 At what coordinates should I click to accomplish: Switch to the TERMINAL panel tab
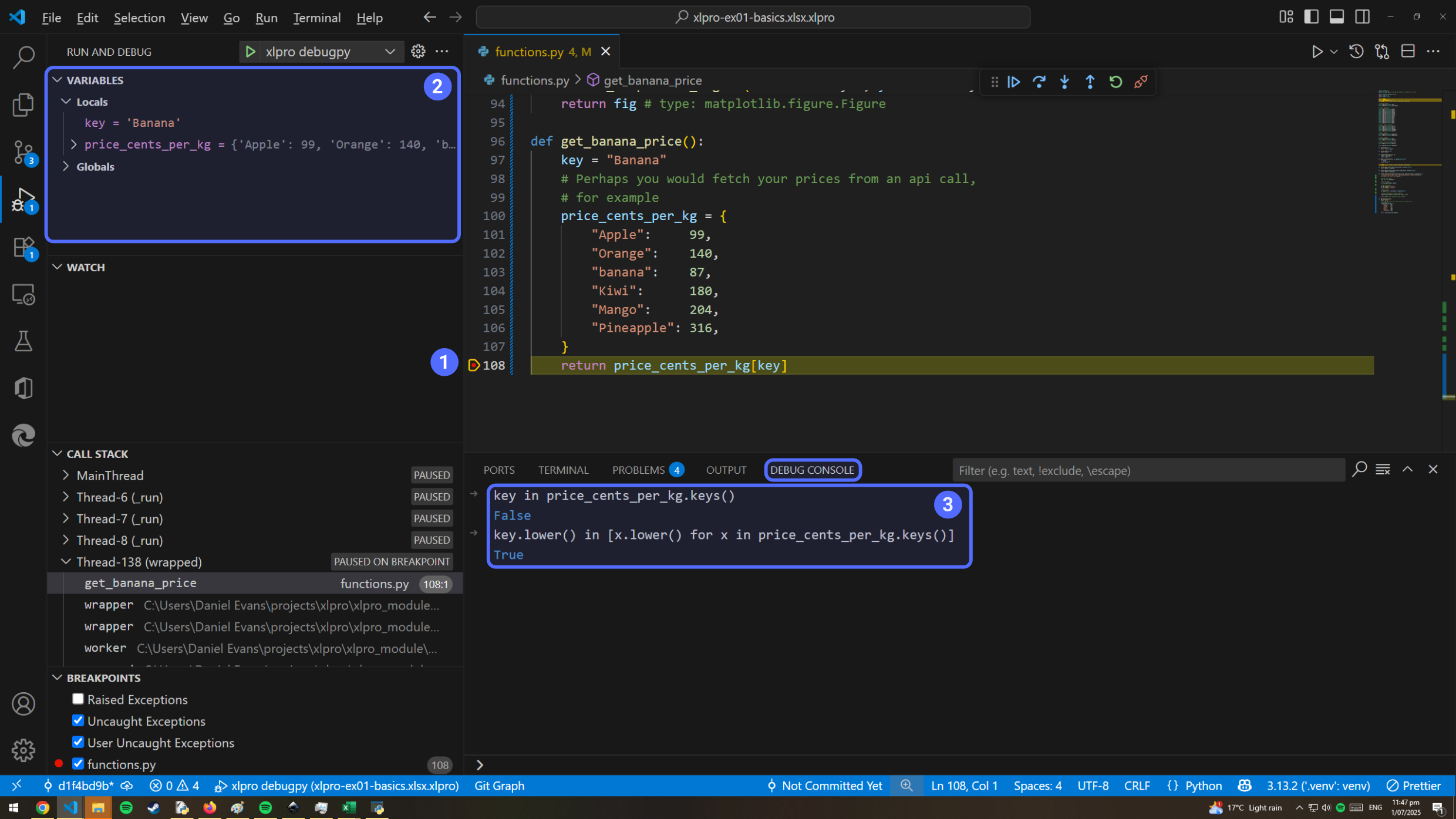tap(563, 470)
